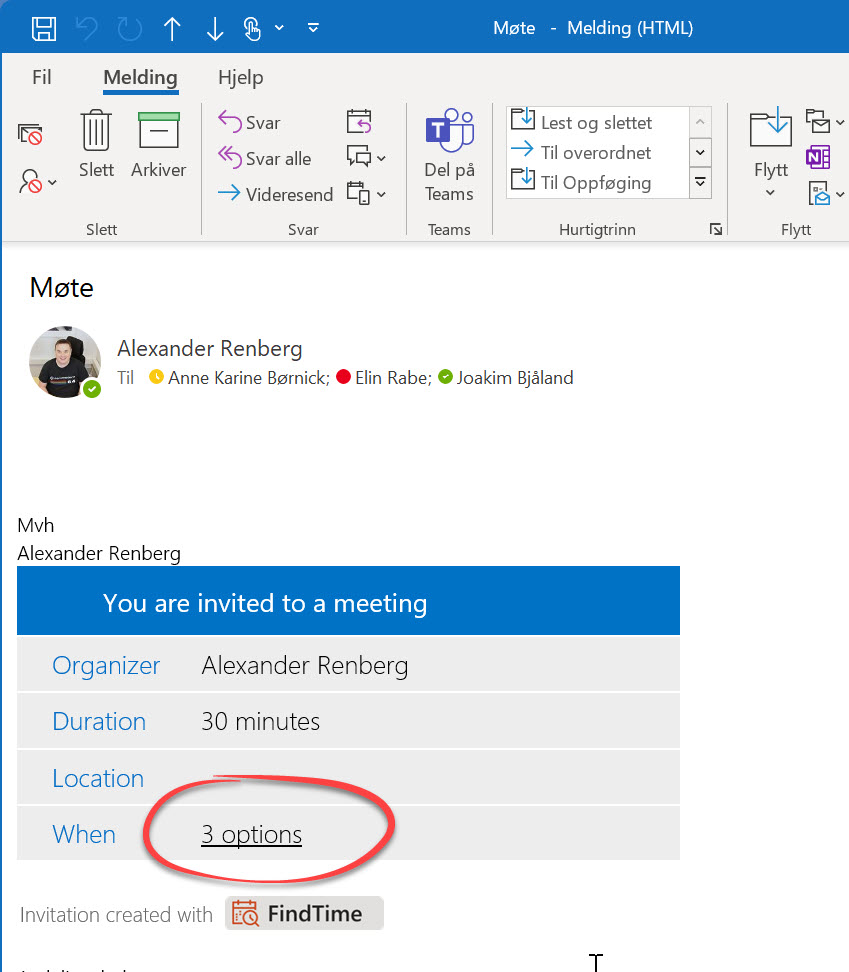Switch to the Melding ribbon tab
The image size is (849, 972).
140,77
